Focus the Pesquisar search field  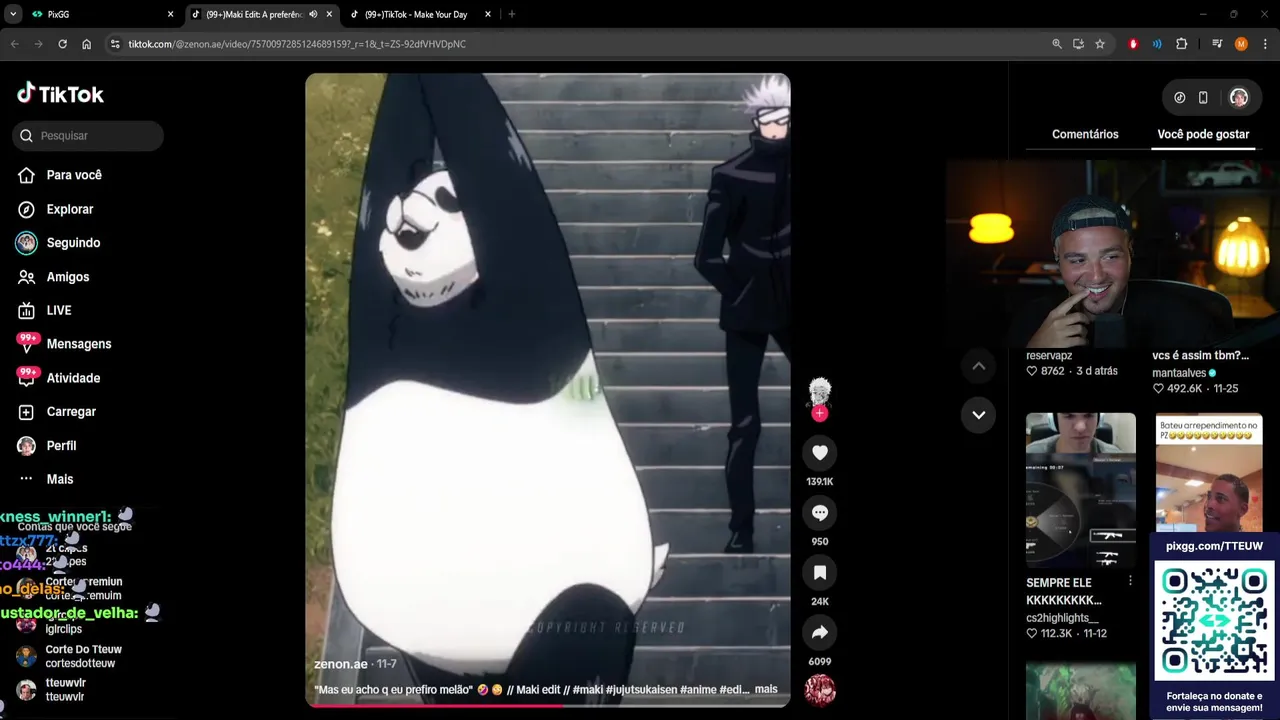88,135
